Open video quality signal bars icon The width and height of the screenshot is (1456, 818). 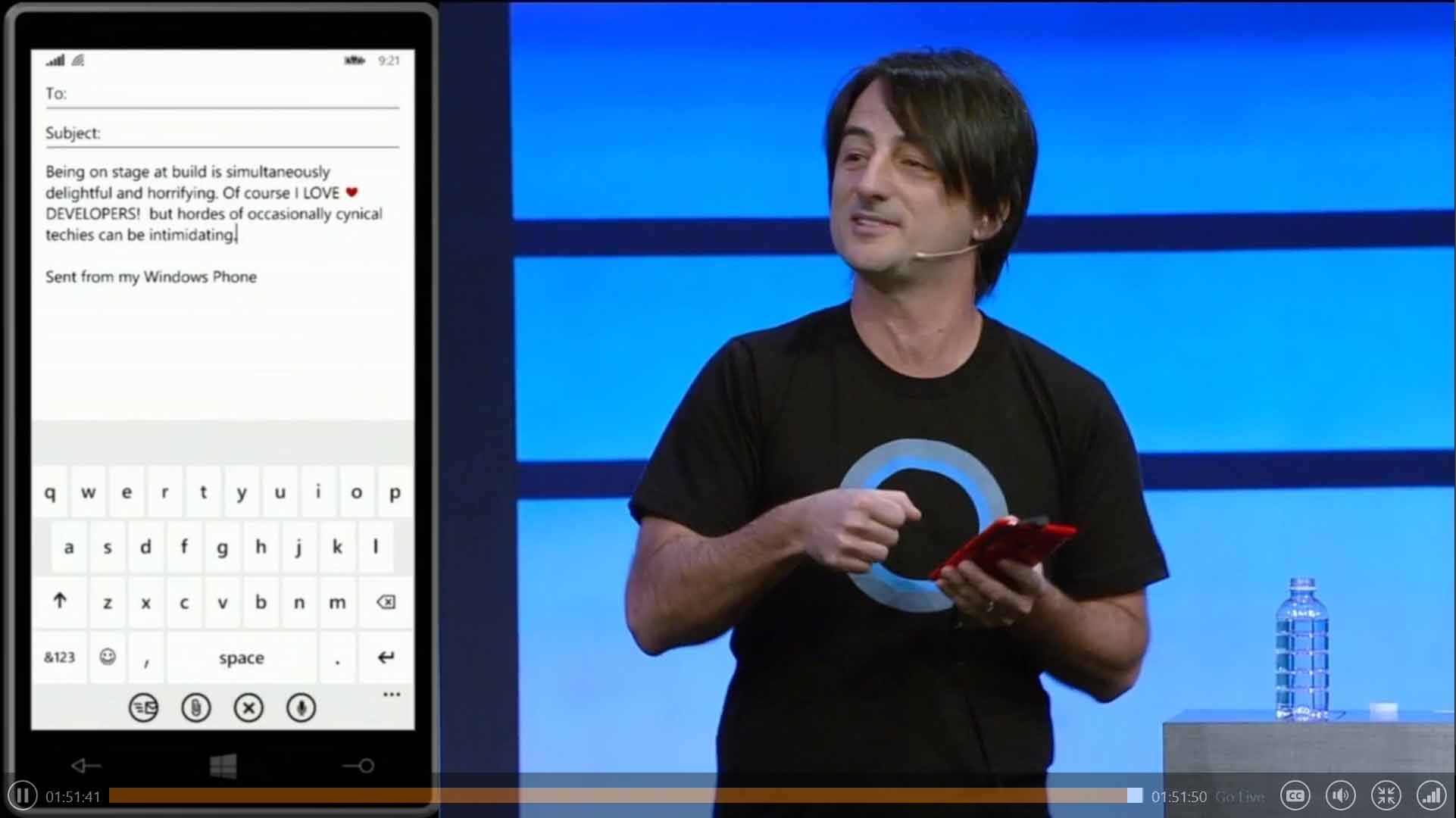(1432, 796)
